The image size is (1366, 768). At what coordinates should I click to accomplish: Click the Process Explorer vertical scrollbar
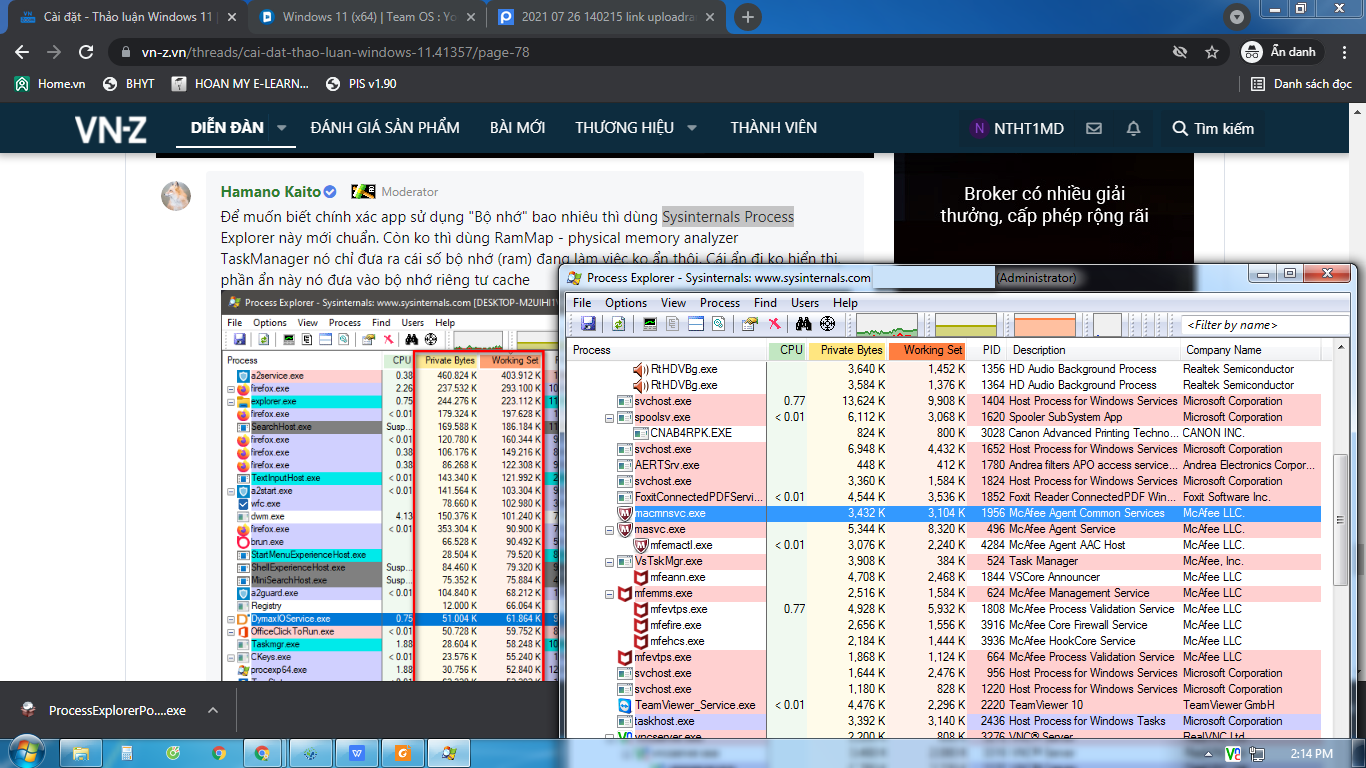[1341, 541]
